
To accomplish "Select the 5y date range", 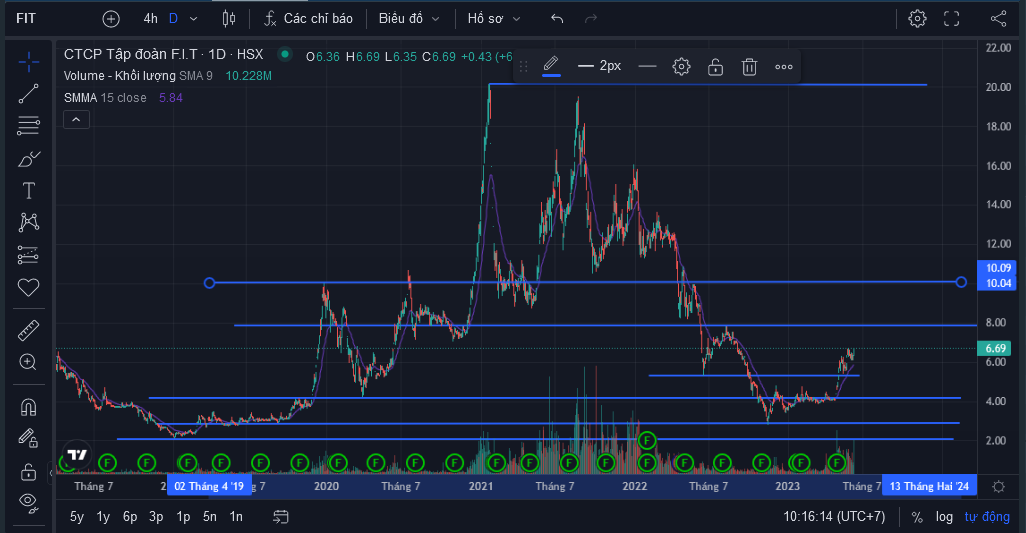I will tap(77, 517).
